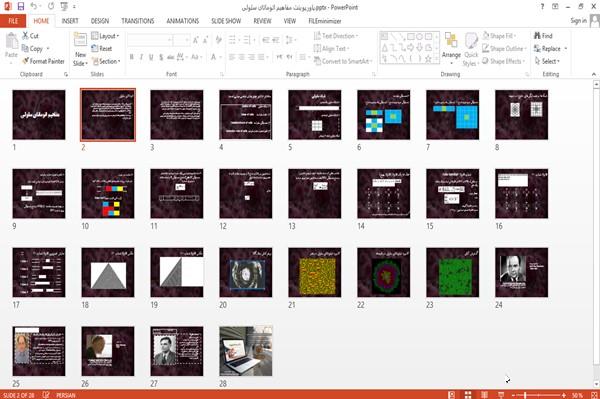Open the FILE tab

pyautogui.click(x=13, y=21)
